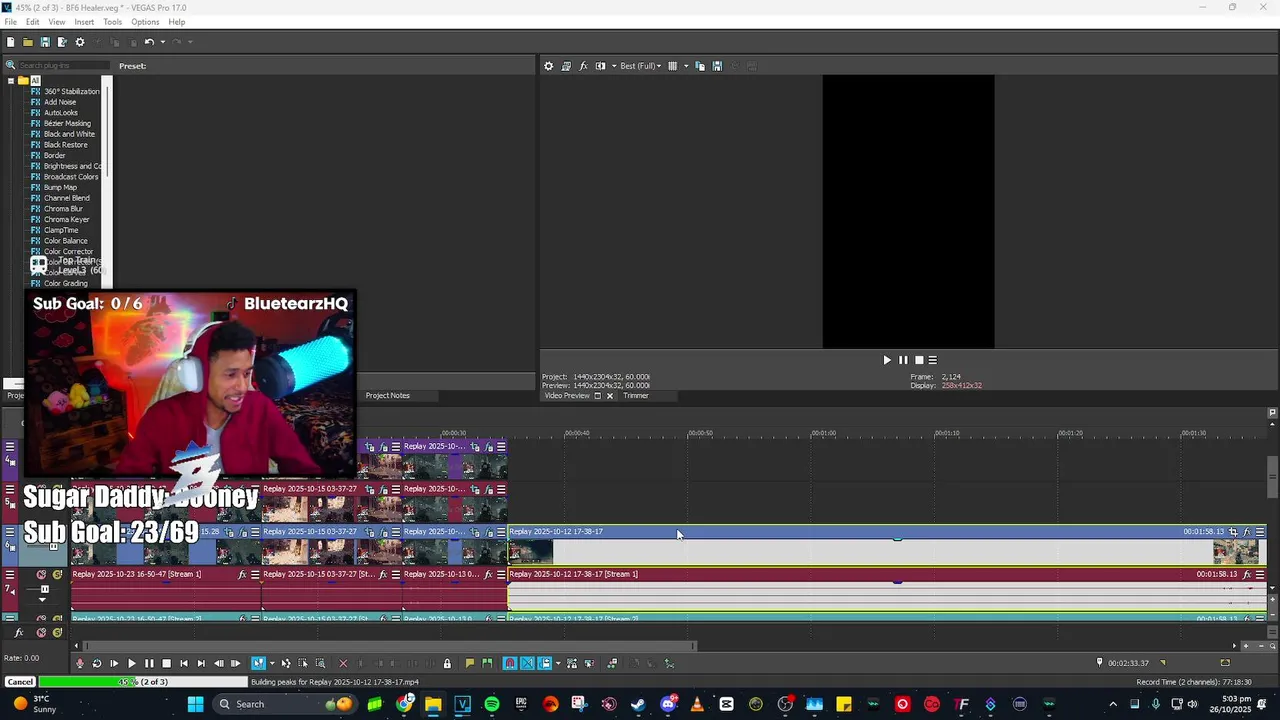Toggle Split Screen View icon in preview
The height and width of the screenshot is (720, 1280).
(x=600, y=66)
